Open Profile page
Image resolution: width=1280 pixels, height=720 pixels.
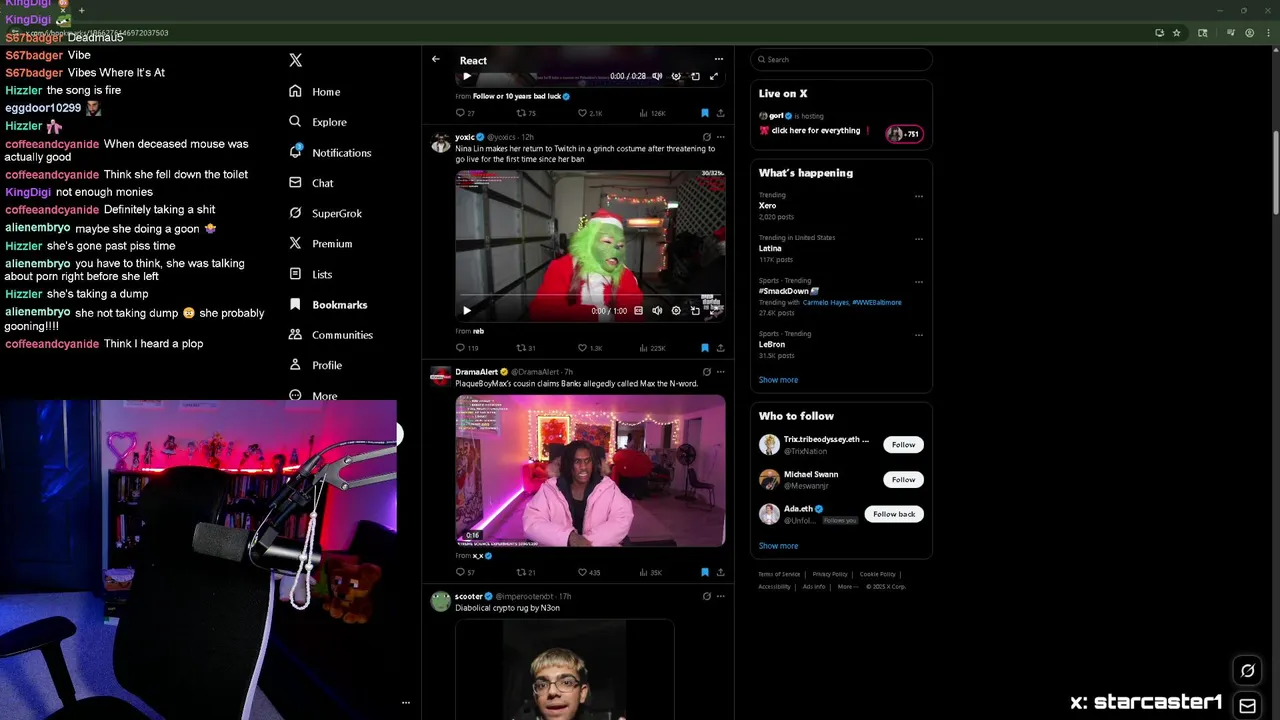[315, 365]
